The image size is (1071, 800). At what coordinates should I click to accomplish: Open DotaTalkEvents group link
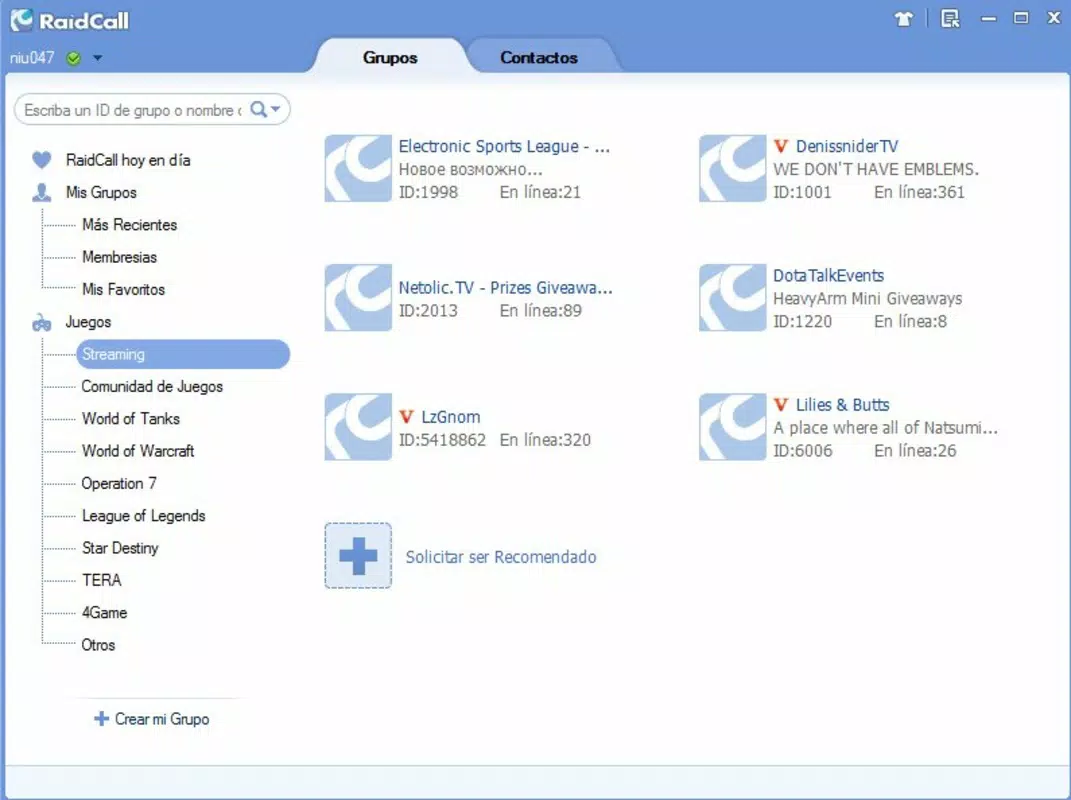click(829, 275)
